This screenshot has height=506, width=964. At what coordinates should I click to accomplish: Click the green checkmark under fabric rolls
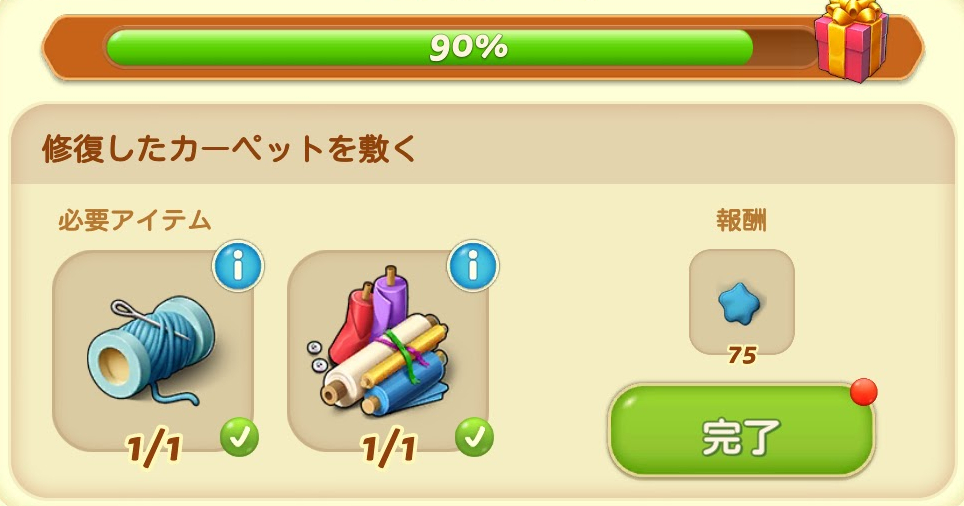[474, 437]
